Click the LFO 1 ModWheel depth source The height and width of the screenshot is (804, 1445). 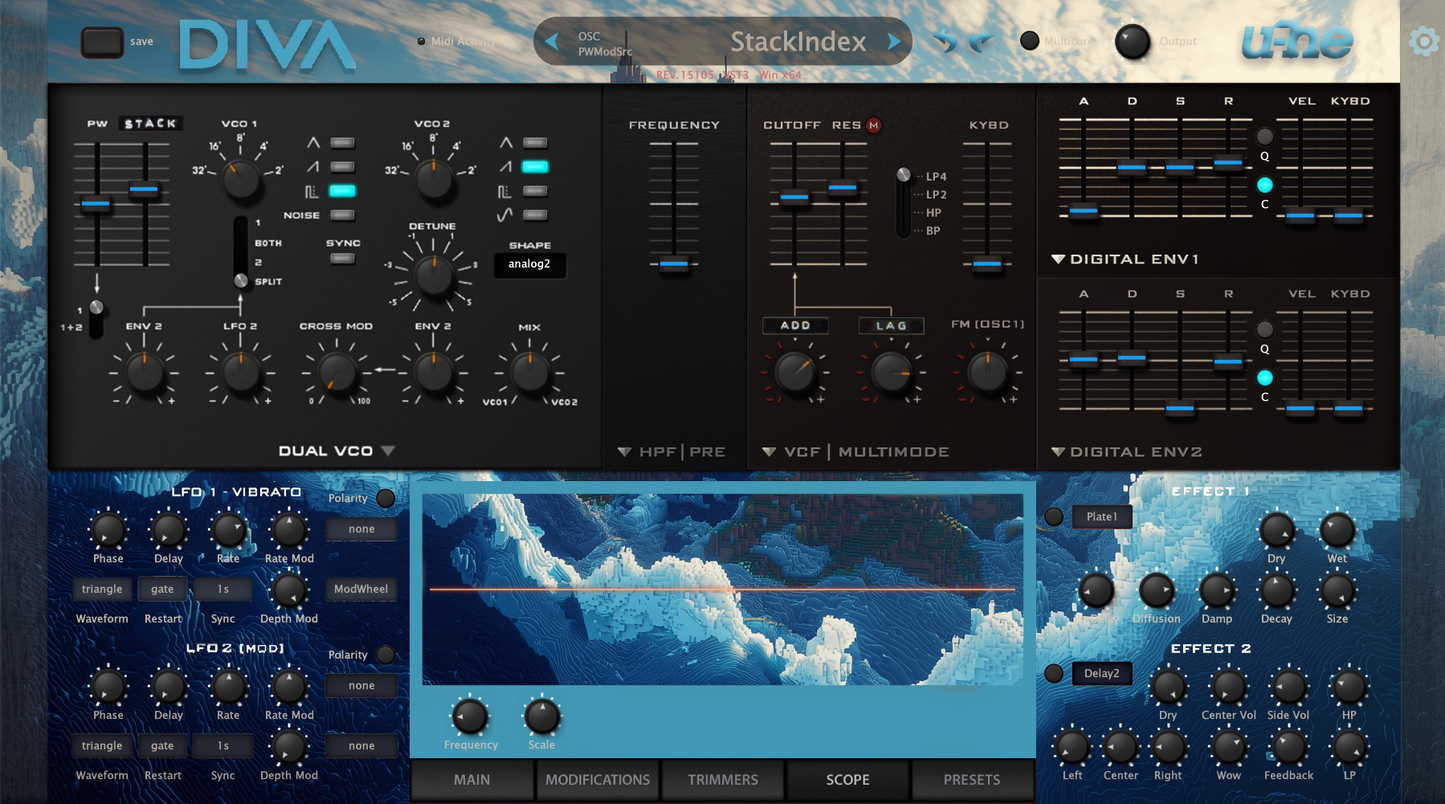click(361, 589)
